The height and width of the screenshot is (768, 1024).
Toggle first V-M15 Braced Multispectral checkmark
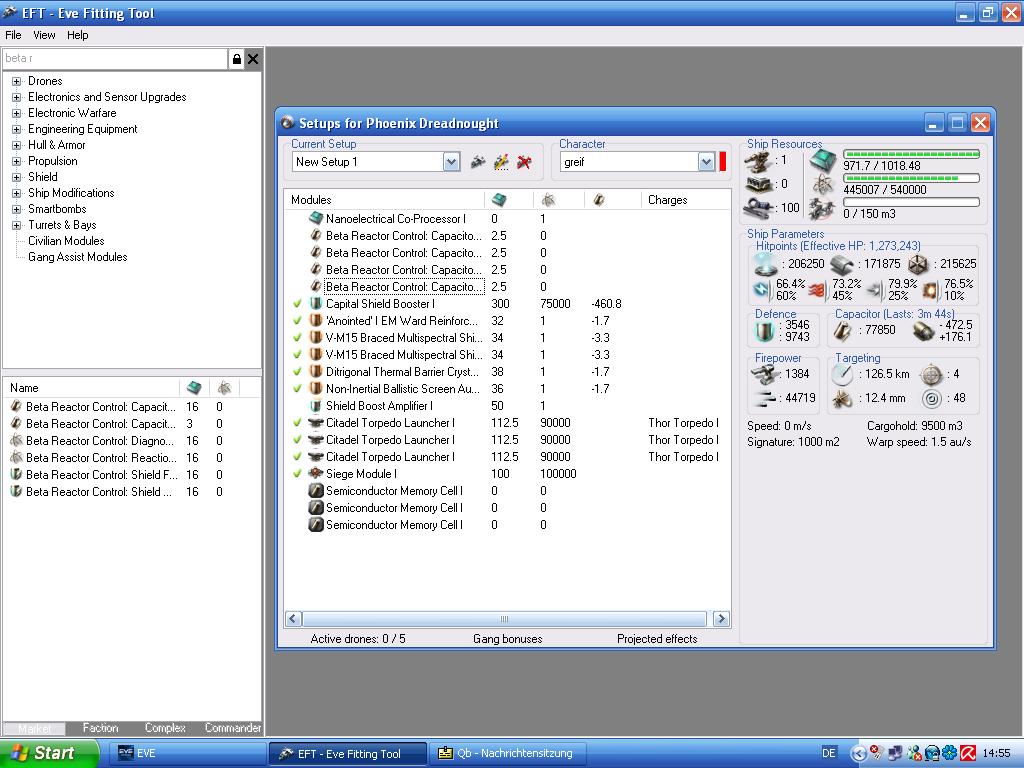[298, 338]
